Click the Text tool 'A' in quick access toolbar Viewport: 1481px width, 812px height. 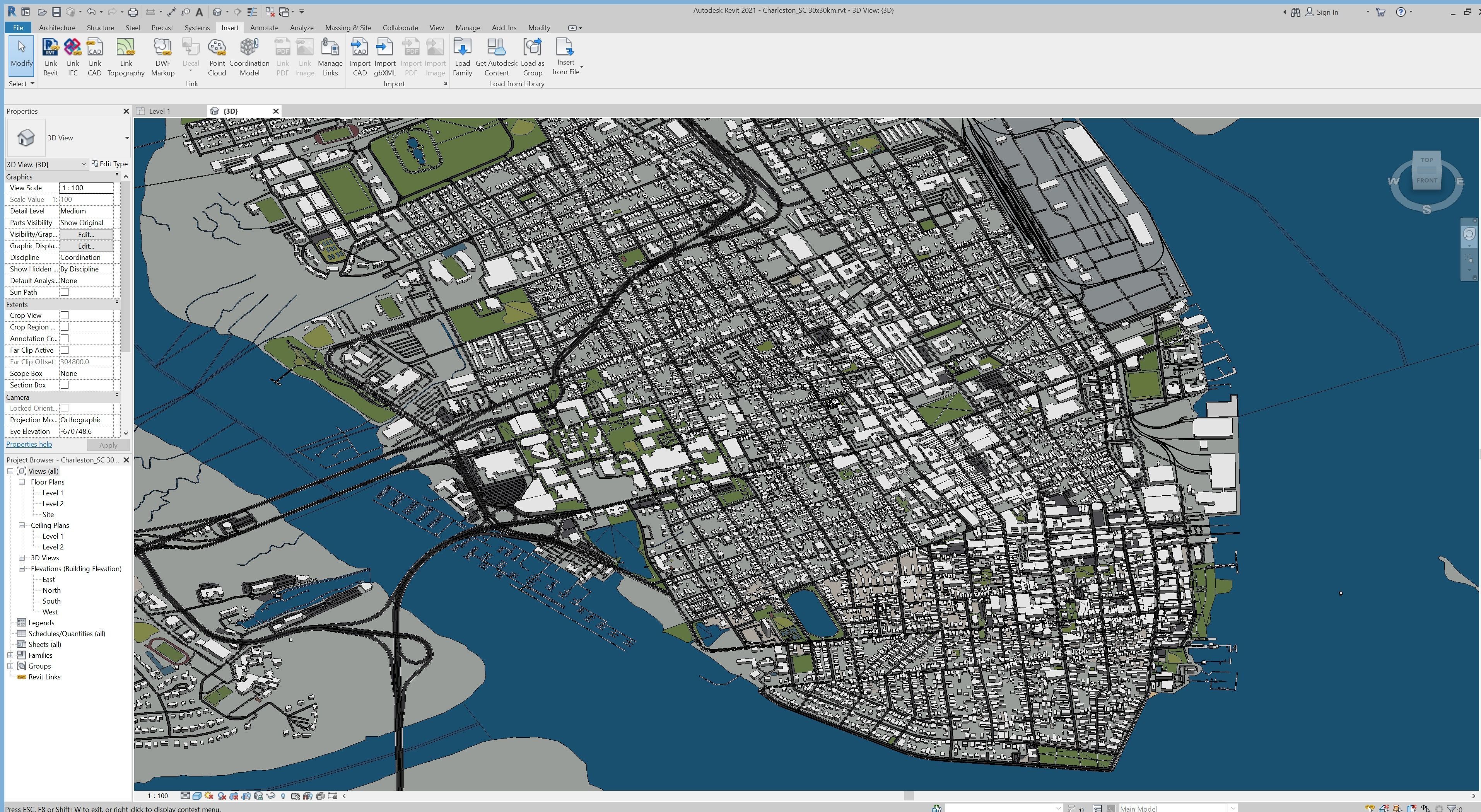click(199, 12)
